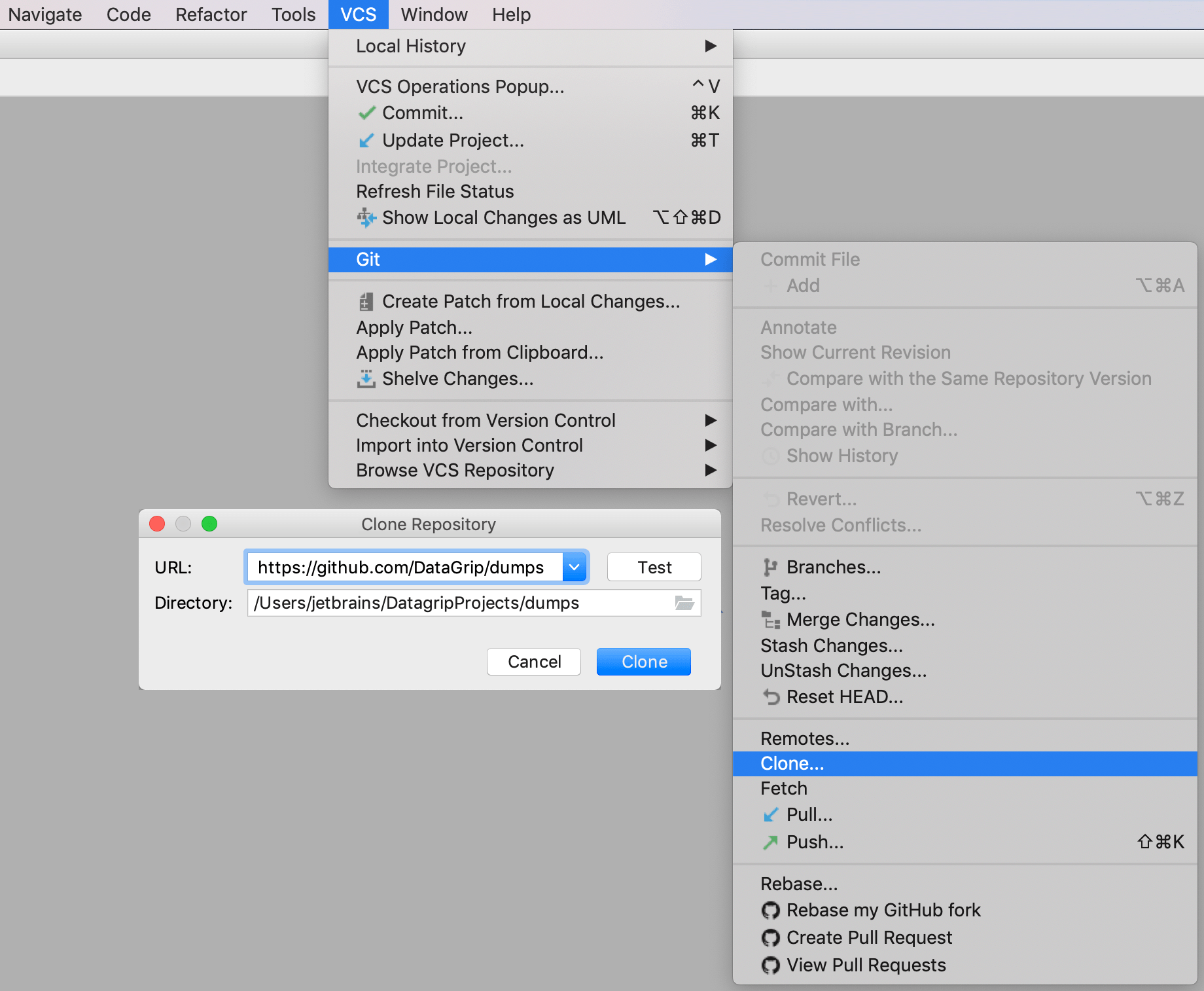Click the Cancel button in clone dialog
1204x991 pixels.
click(534, 661)
